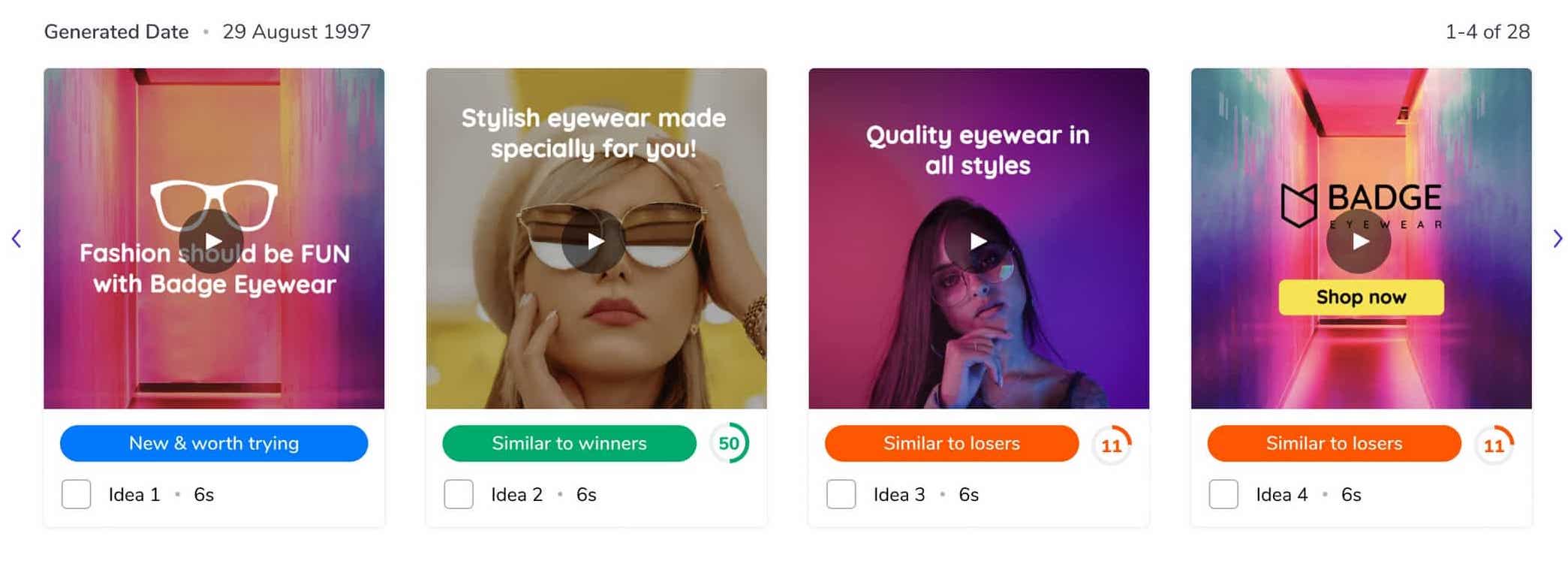
Task: Play the Idea 1 video preview
Action: pos(212,240)
